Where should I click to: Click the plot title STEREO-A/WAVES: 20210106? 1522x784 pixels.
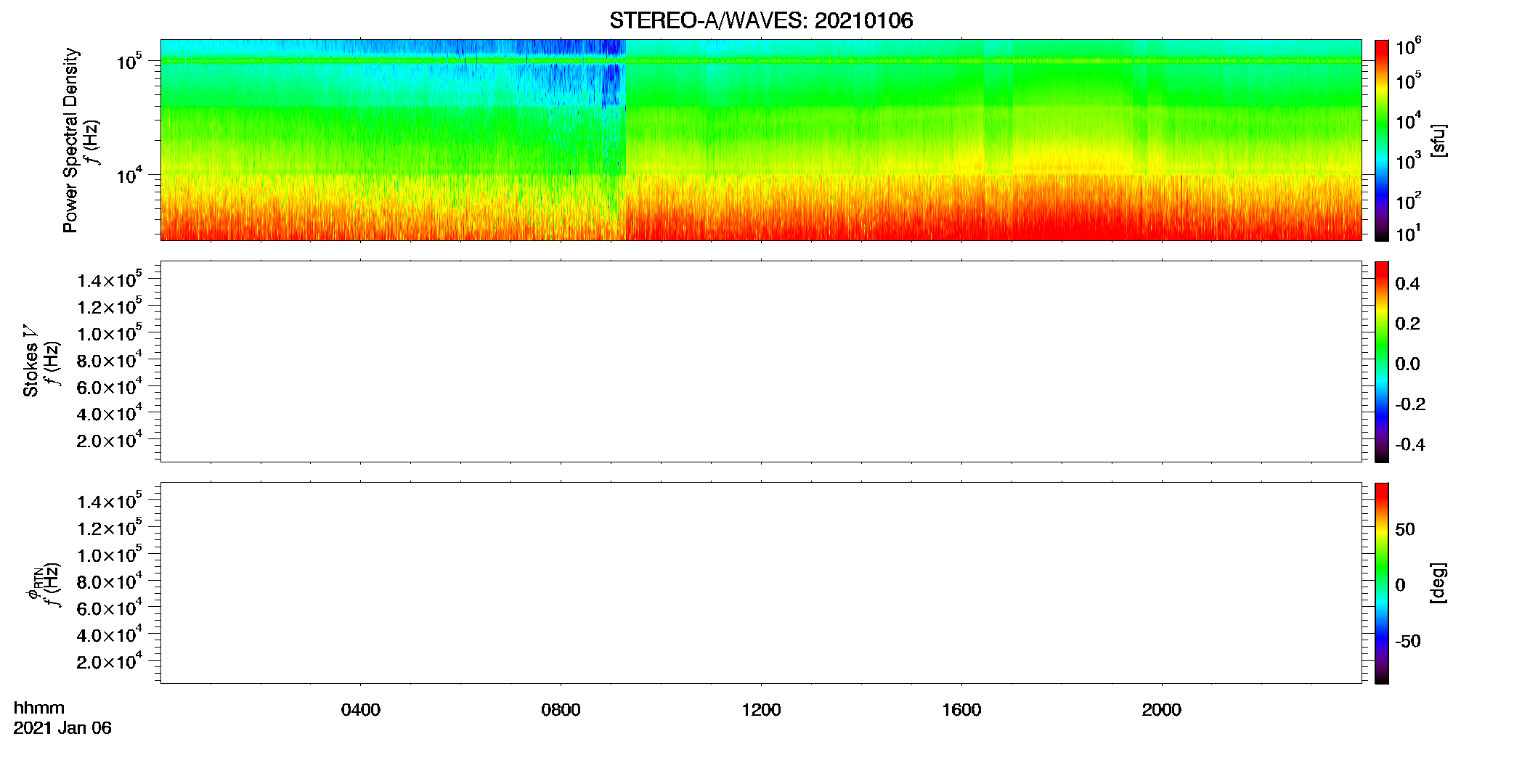(x=761, y=20)
